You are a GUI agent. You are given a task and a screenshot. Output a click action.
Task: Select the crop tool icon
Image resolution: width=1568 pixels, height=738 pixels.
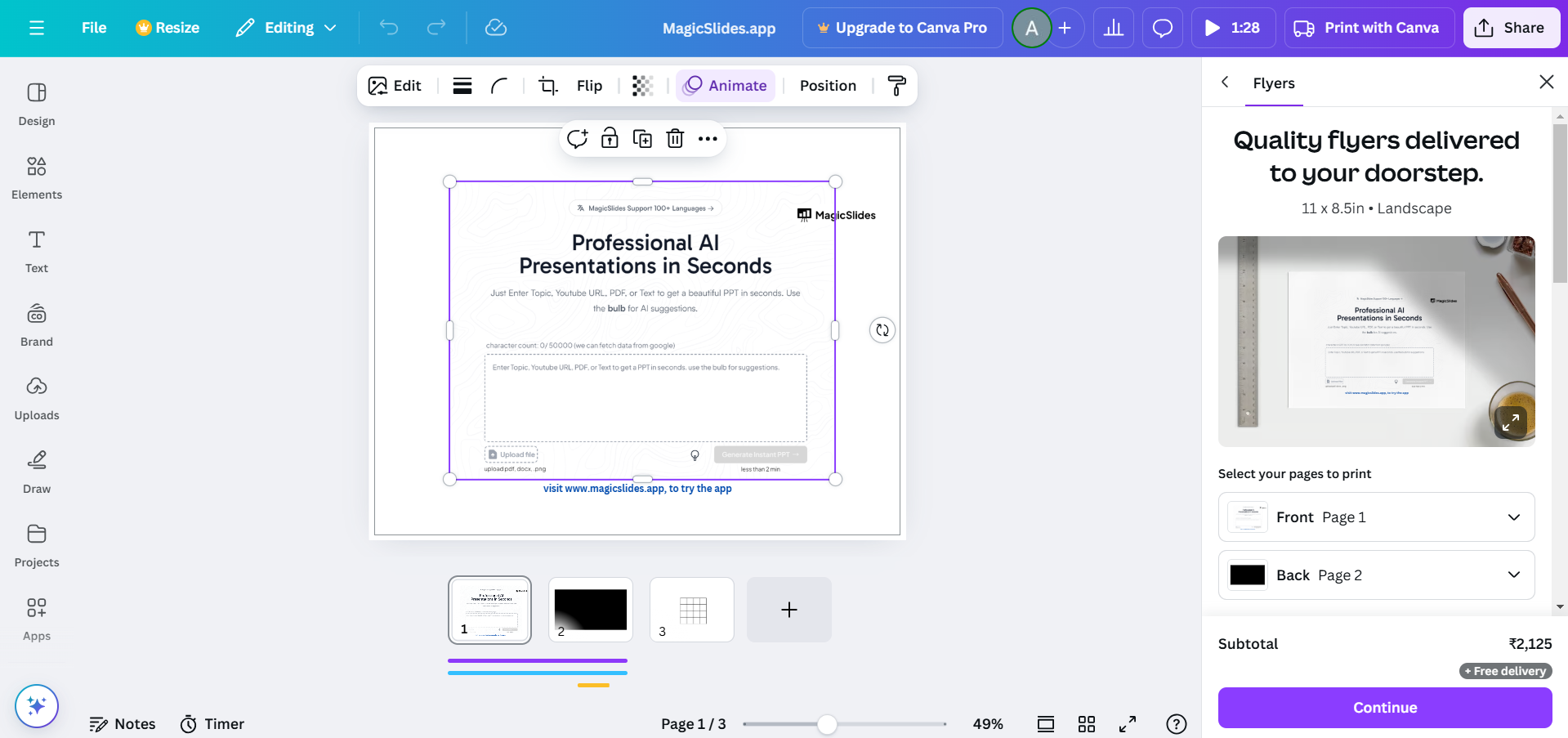click(x=547, y=86)
